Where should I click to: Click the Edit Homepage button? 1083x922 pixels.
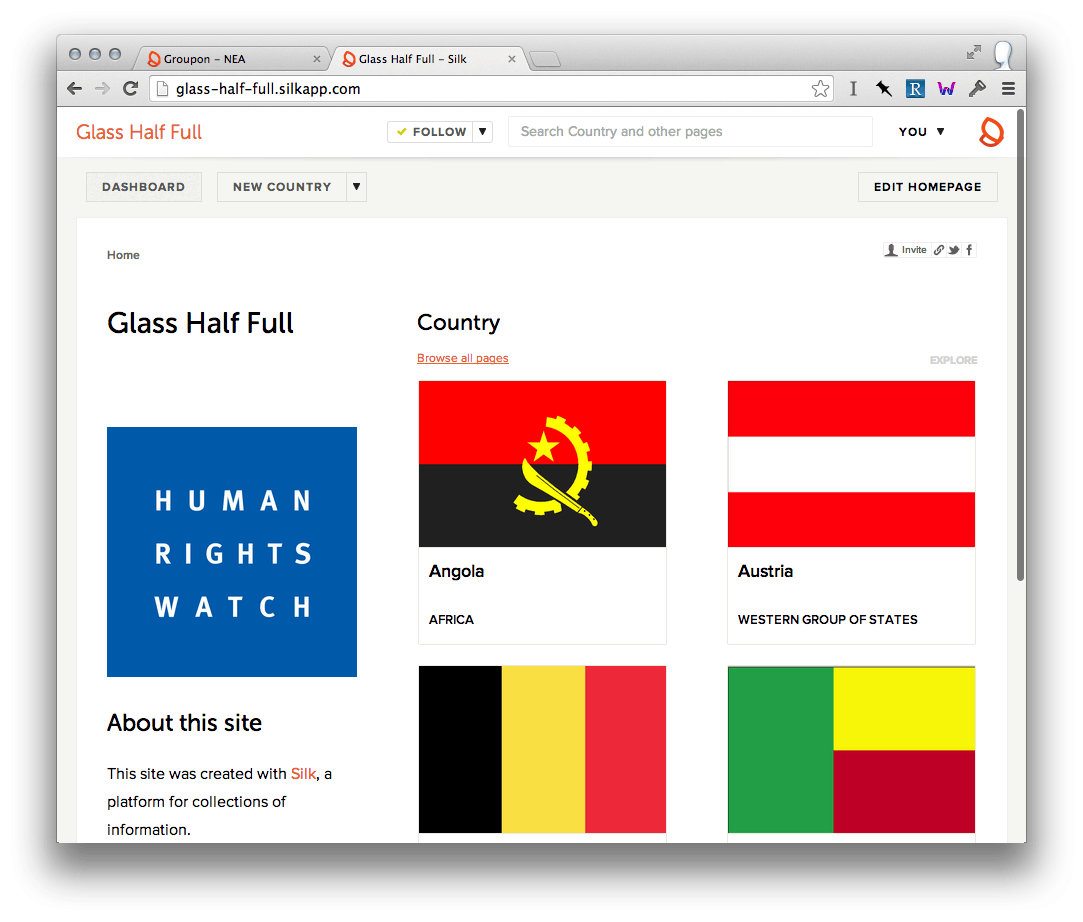(928, 186)
